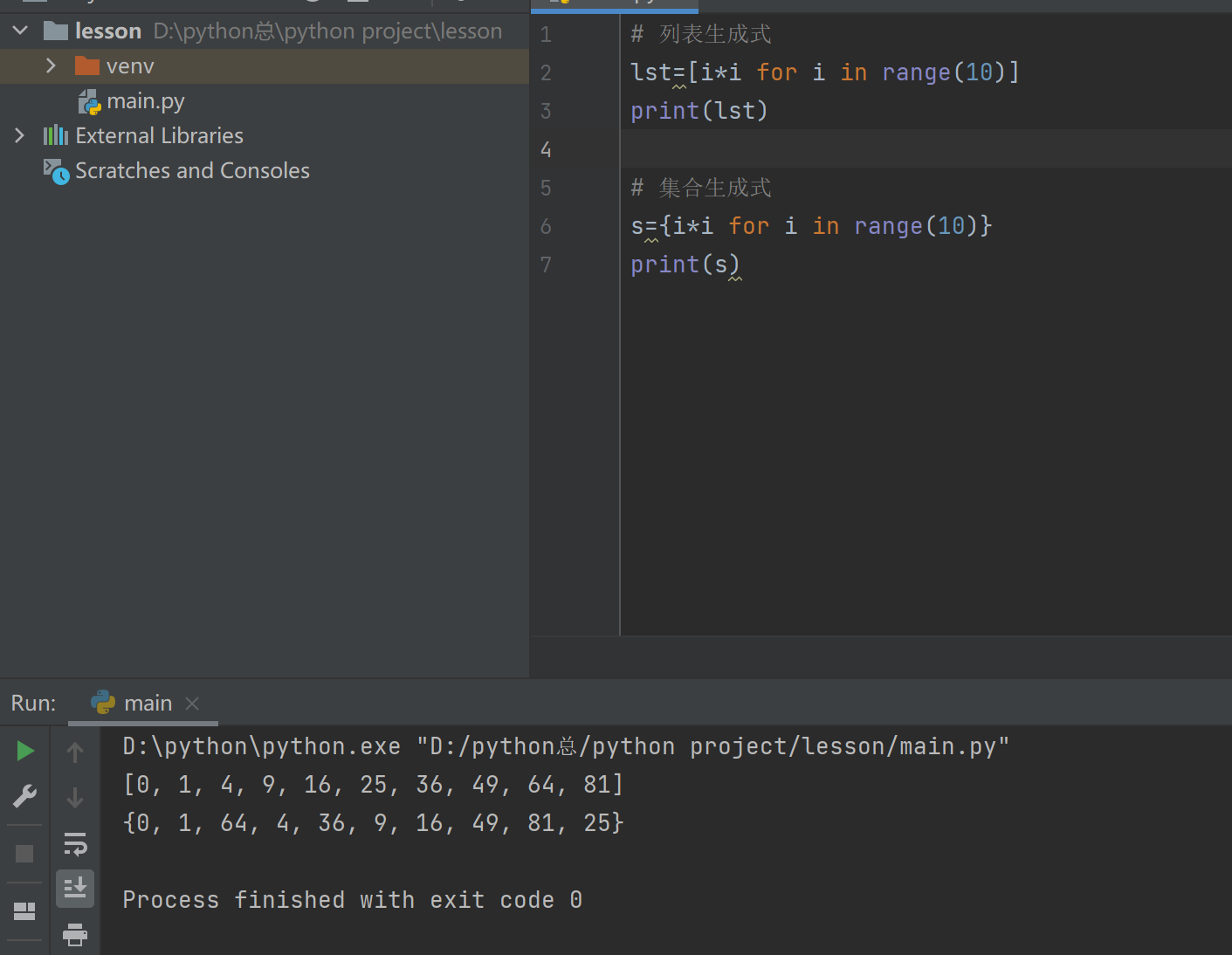
Task: Select External Libraries in project tree
Action: (x=159, y=136)
